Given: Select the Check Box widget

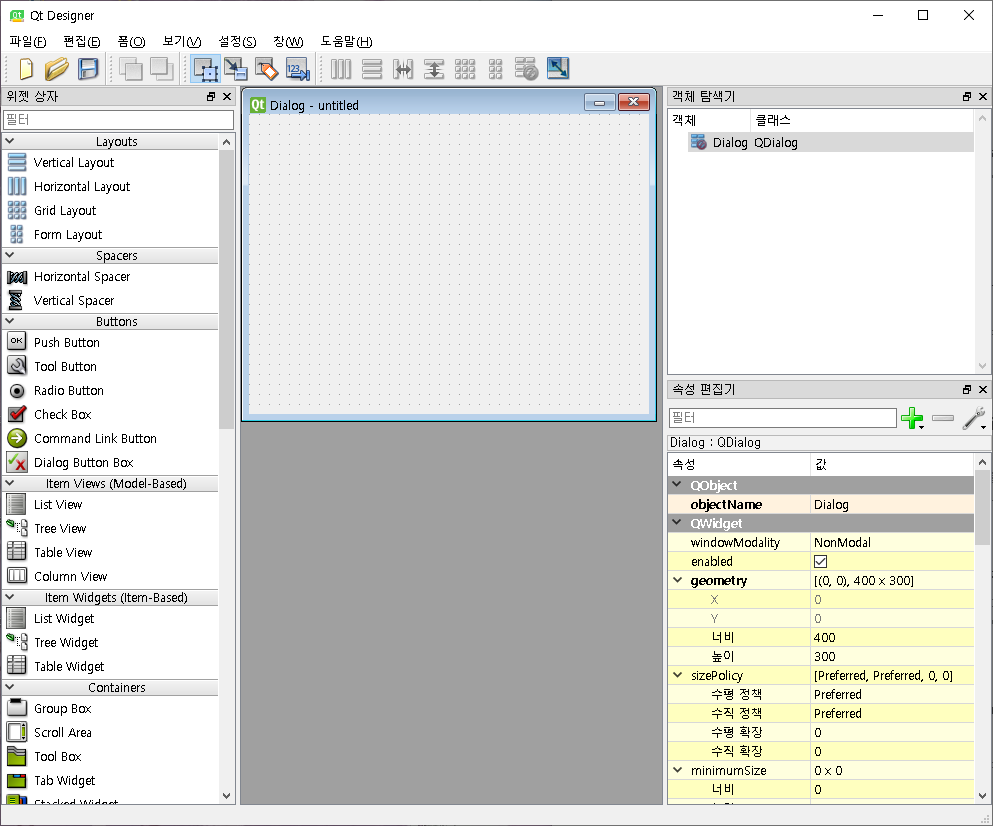Looking at the screenshot, I should pyautogui.click(x=63, y=414).
